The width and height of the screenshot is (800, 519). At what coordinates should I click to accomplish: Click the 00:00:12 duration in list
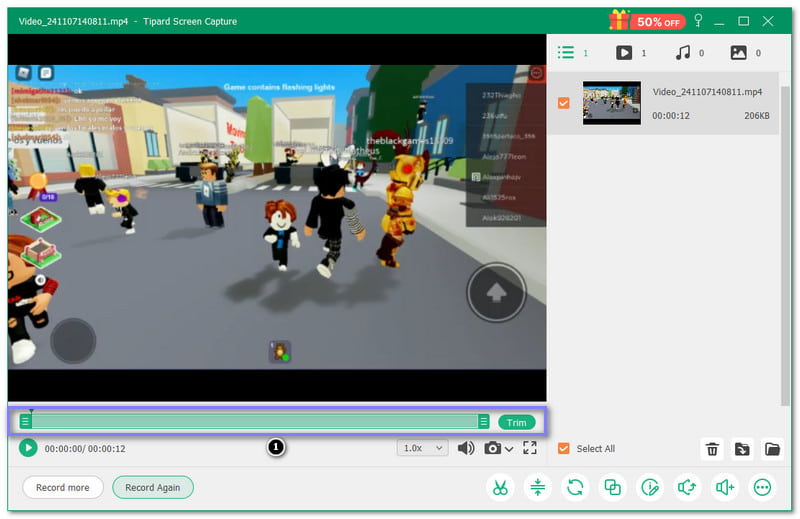click(x=670, y=116)
